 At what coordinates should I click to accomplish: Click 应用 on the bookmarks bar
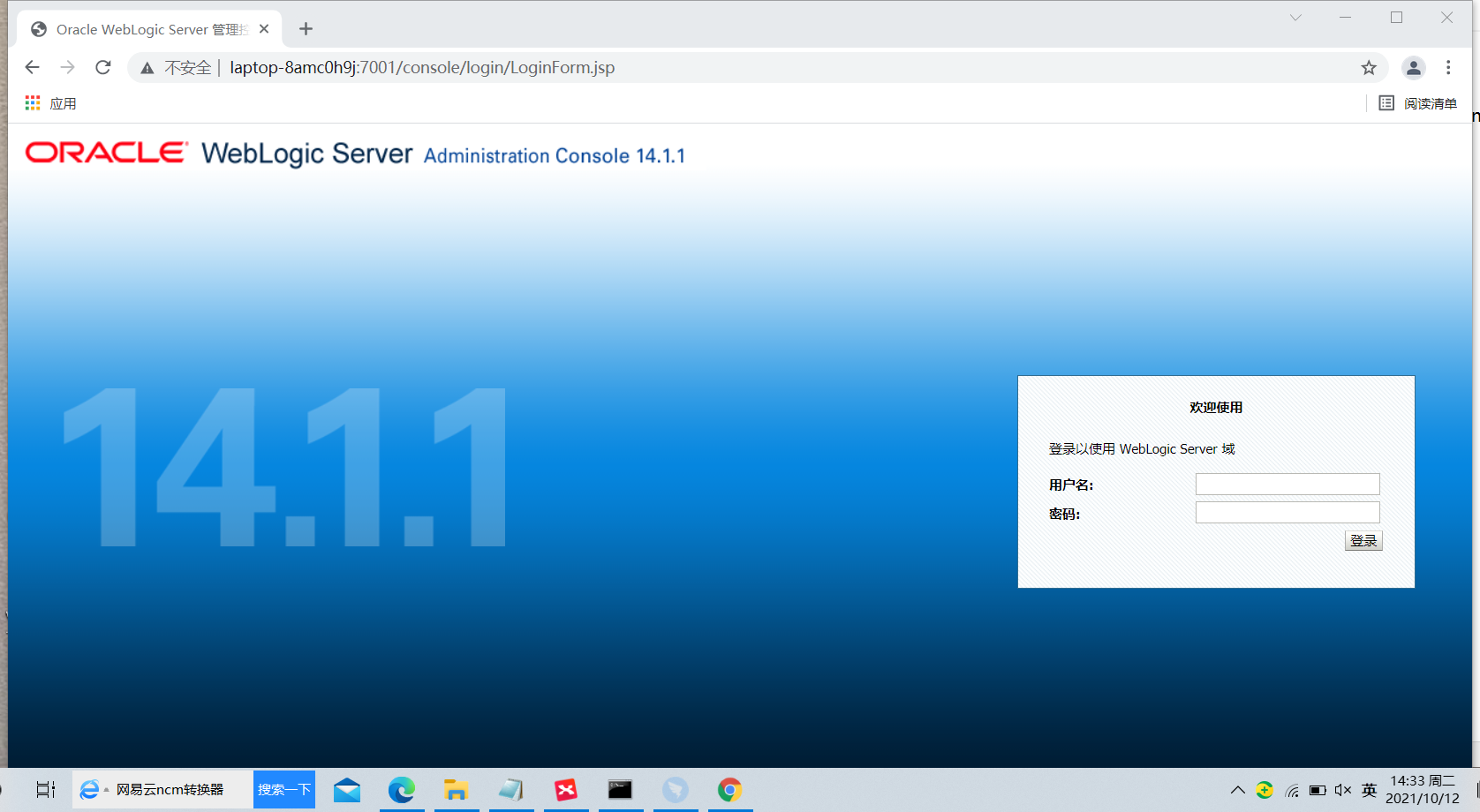click(64, 102)
